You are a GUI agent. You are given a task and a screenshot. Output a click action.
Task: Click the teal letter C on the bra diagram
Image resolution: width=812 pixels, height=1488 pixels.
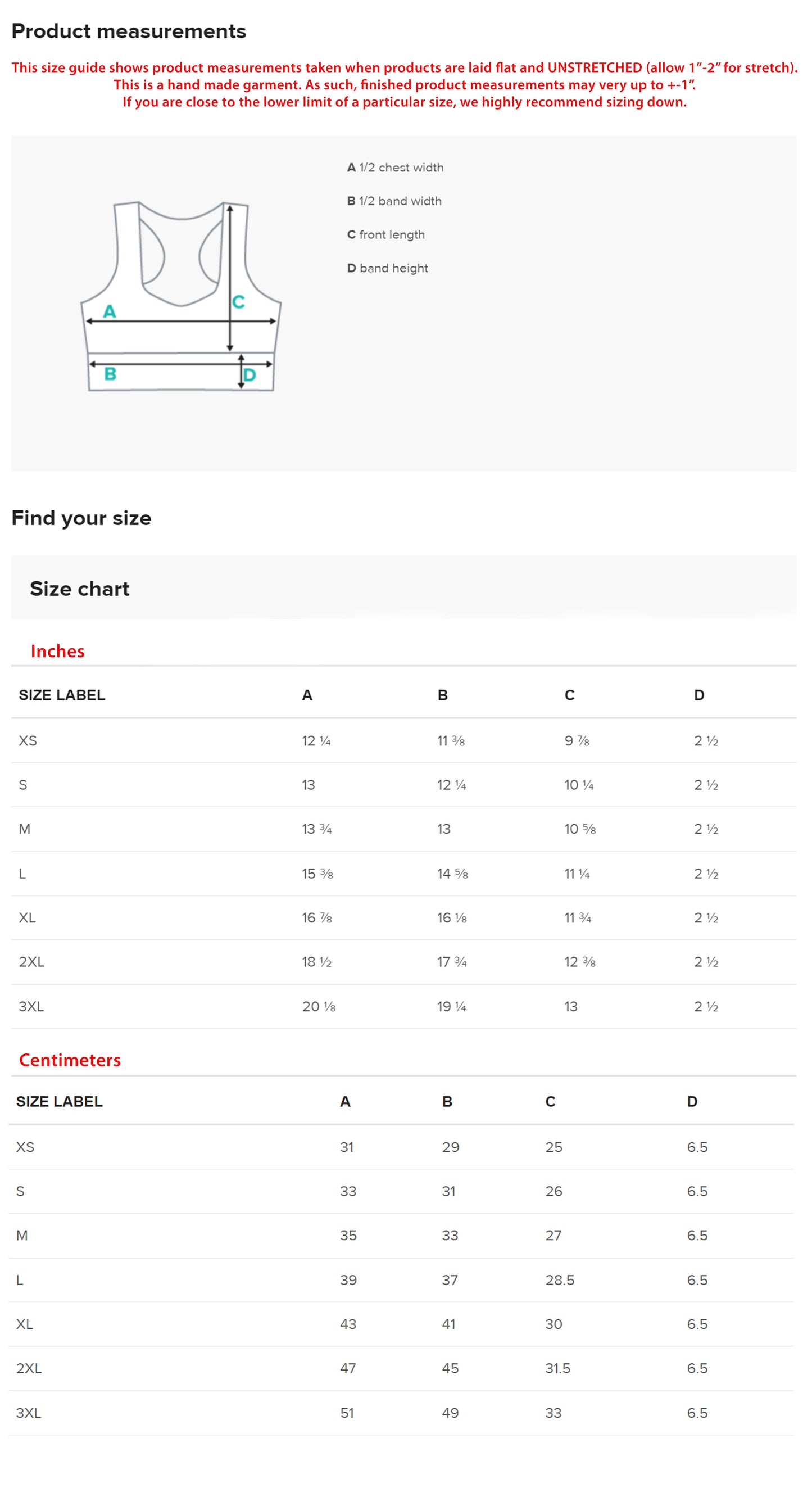238,301
